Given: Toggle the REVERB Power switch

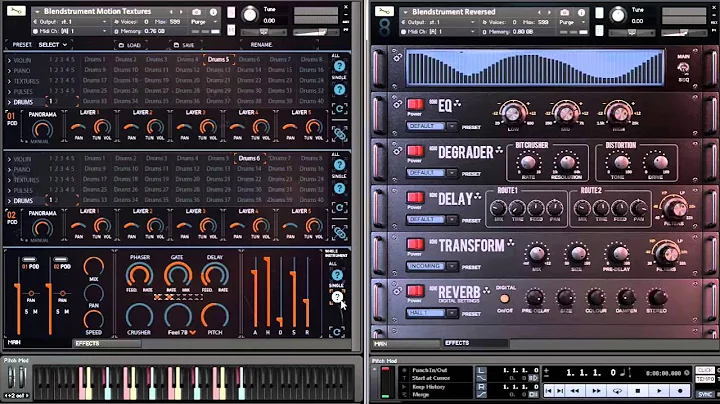Looking at the screenshot, I should [x=415, y=291].
